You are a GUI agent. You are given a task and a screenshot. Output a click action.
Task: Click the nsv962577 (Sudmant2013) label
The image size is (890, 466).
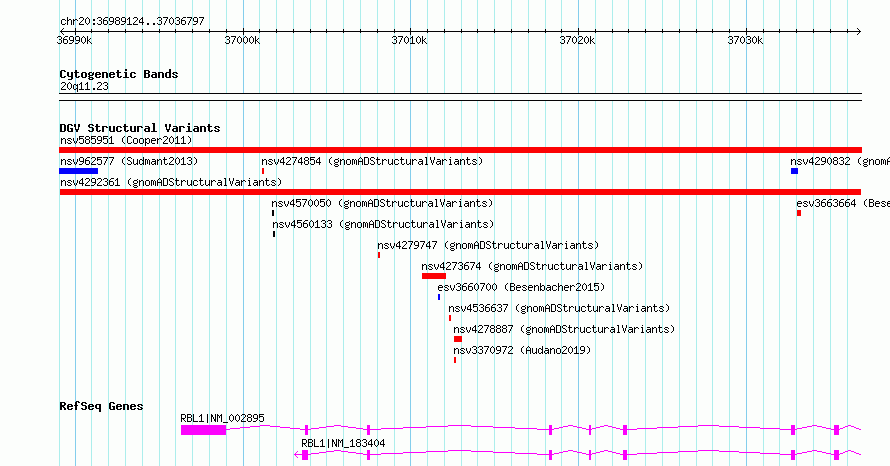point(129,161)
